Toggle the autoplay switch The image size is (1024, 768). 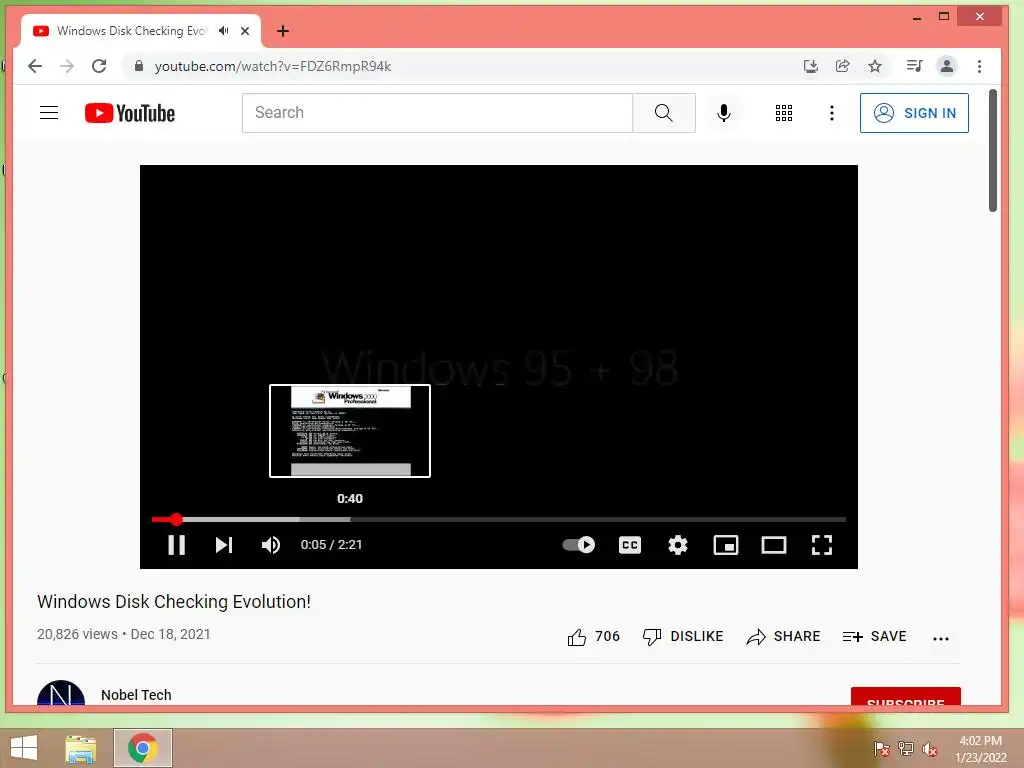579,545
